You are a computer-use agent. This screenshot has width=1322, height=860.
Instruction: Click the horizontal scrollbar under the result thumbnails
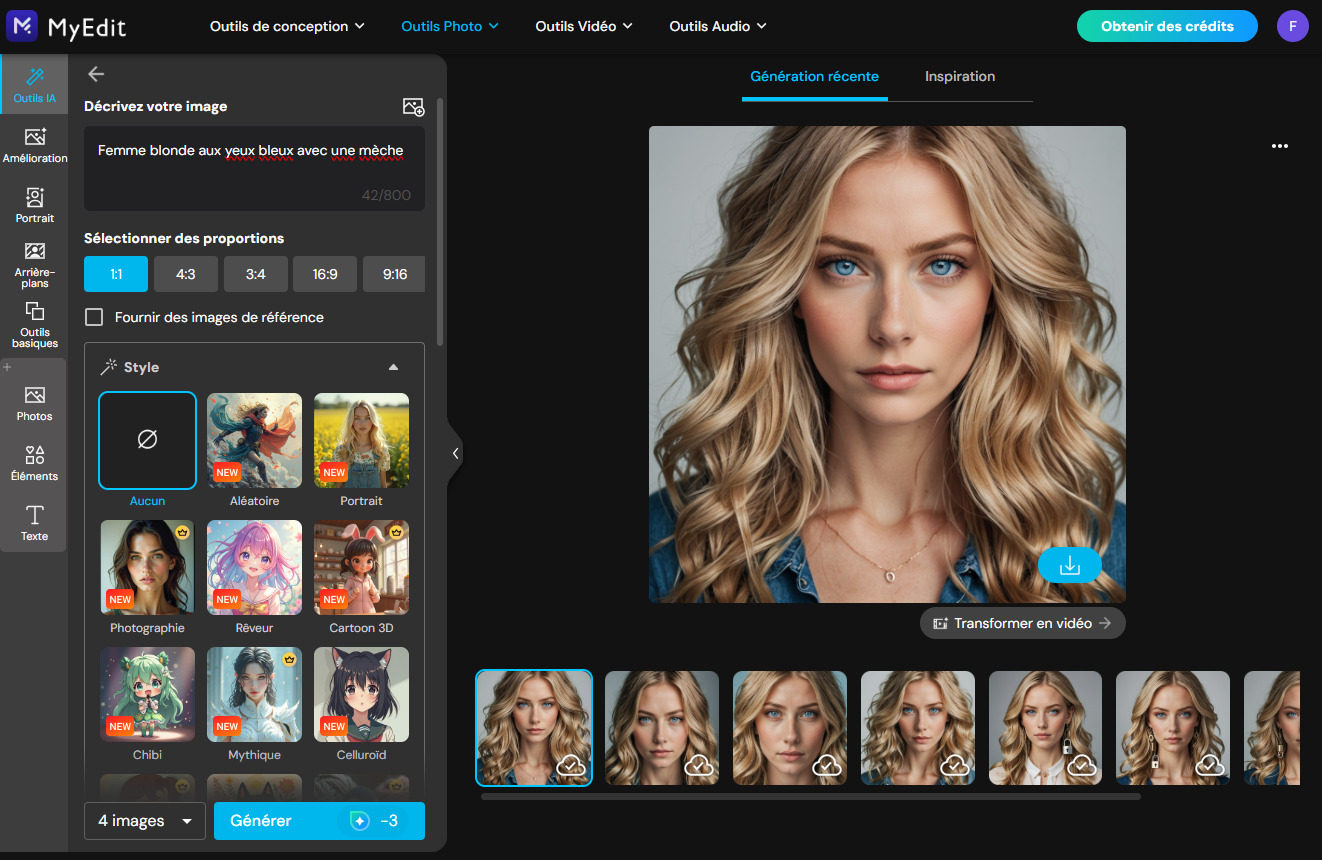tap(811, 797)
